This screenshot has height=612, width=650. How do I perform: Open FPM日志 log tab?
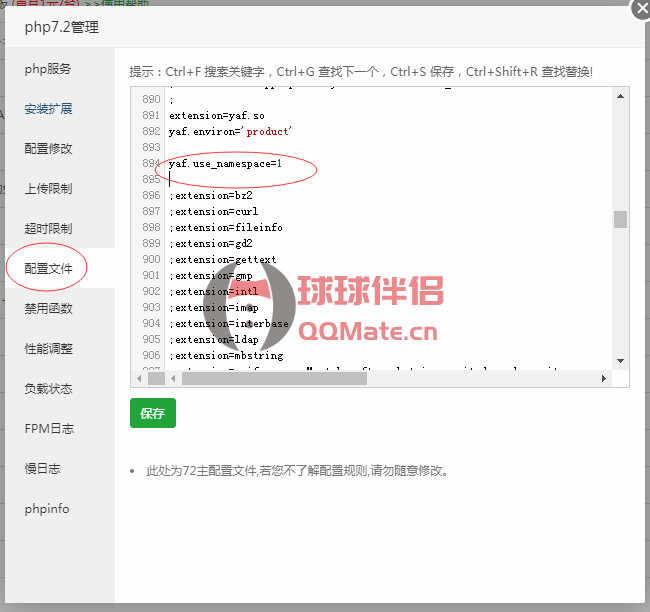[48, 429]
